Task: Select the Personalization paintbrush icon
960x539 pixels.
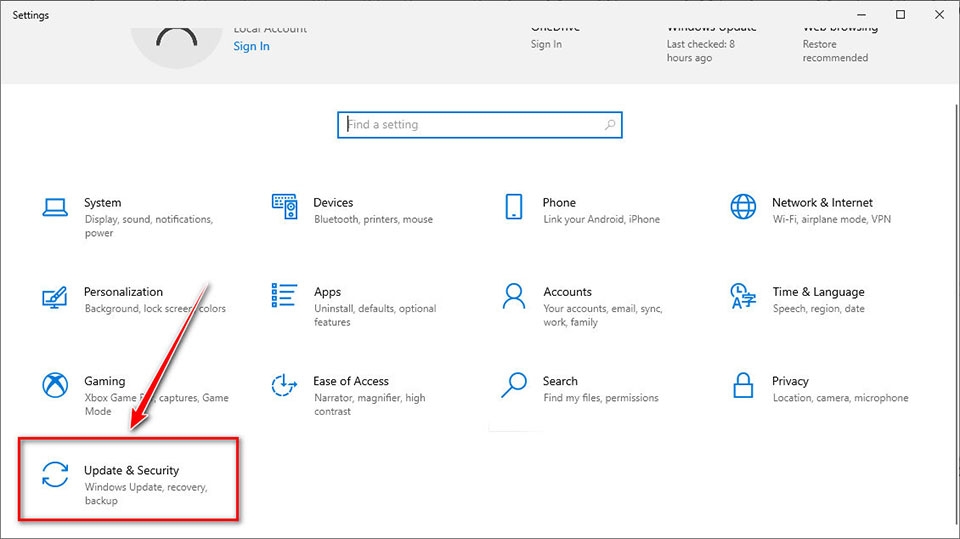Action: [54, 297]
